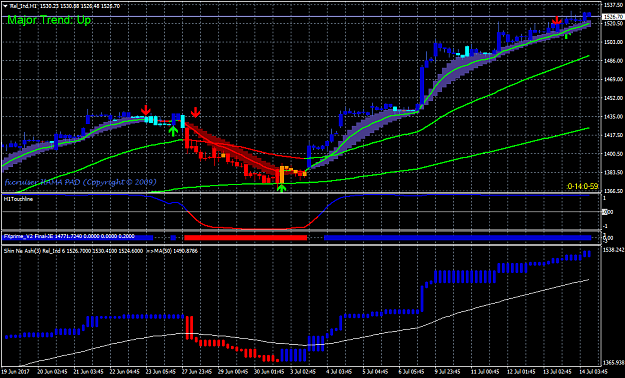Image resolution: width=625 pixels, height=378 pixels.
Task: Click the red FXprime histogram bar
Action: point(246,238)
